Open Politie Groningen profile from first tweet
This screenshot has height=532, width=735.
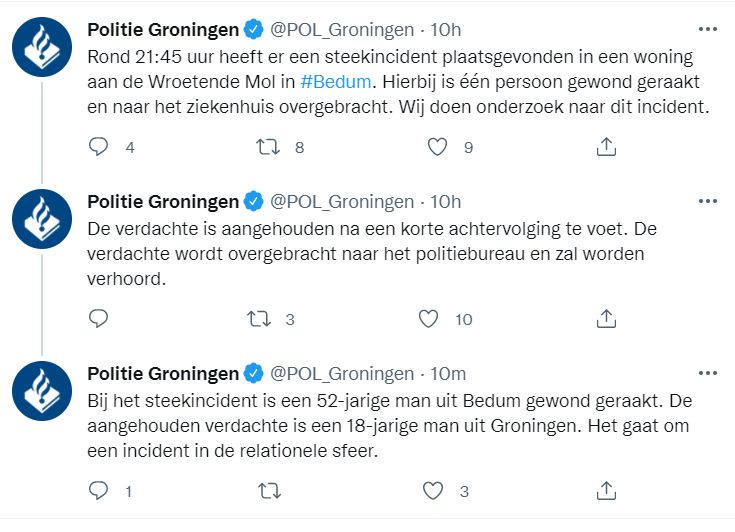pyautogui.click(x=163, y=29)
